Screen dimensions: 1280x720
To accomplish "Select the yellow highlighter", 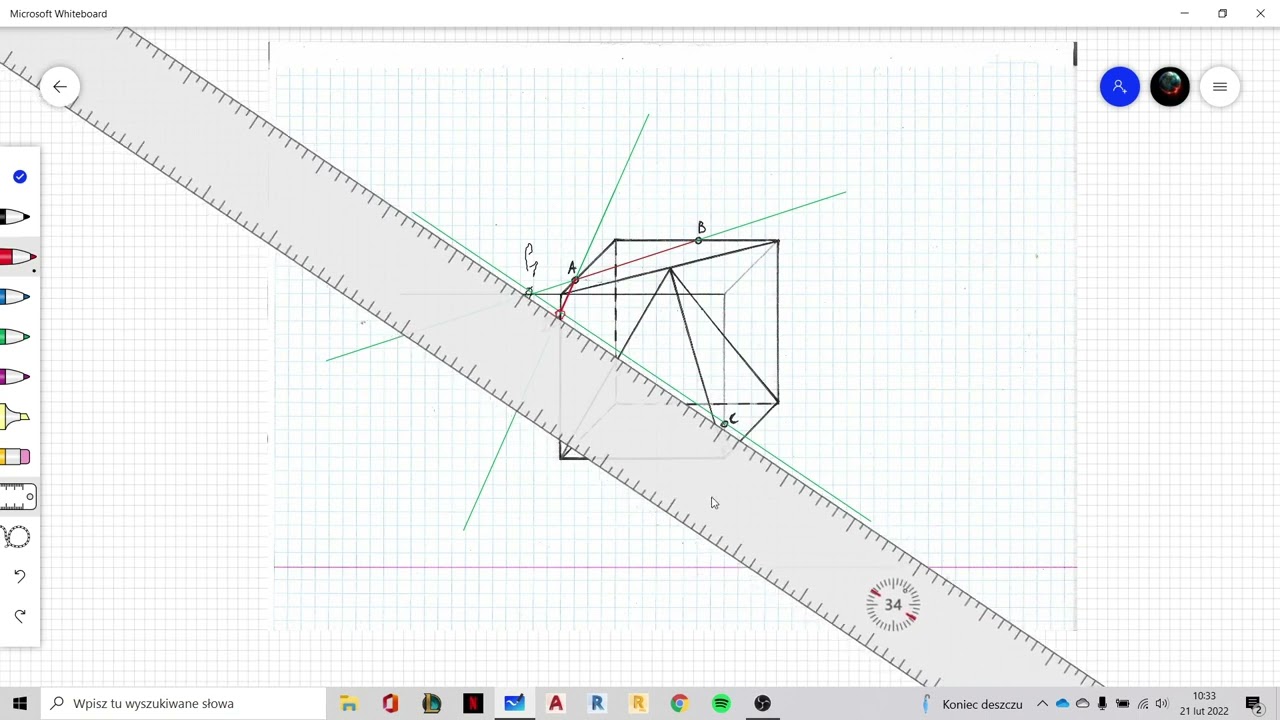I will tap(16, 417).
